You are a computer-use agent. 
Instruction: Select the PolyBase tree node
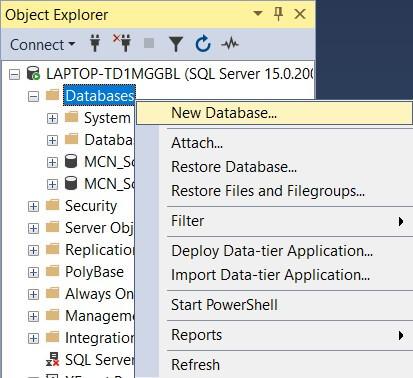click(94, 272)
